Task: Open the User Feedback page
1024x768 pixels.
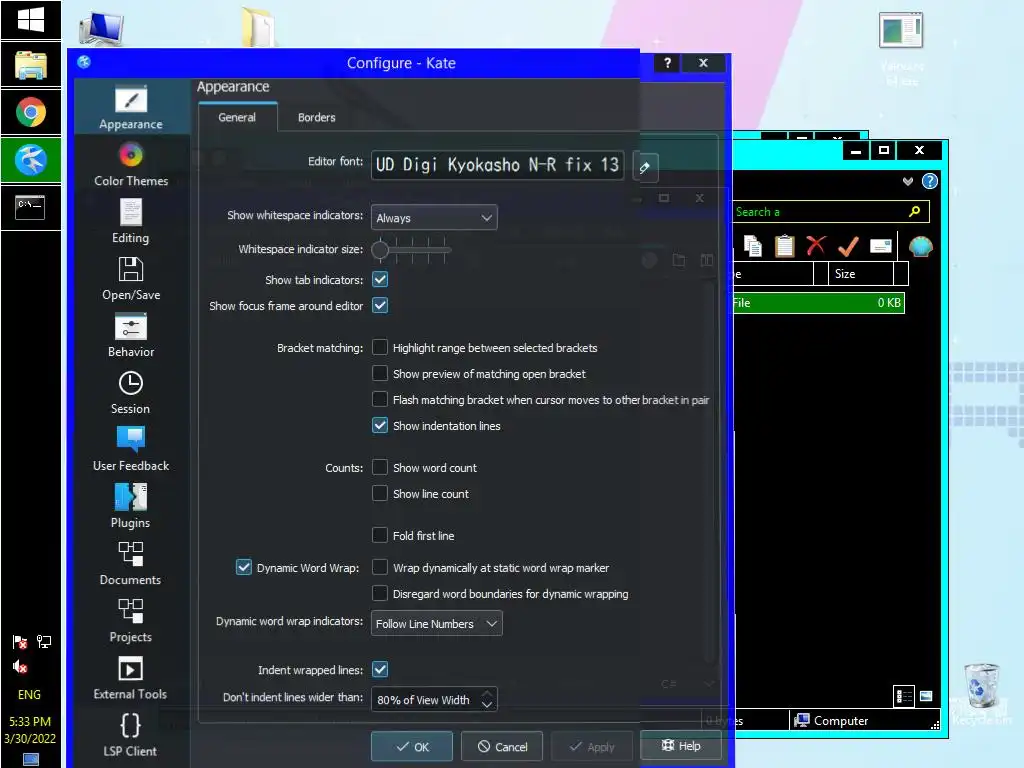Action: [x=131, y=449]
